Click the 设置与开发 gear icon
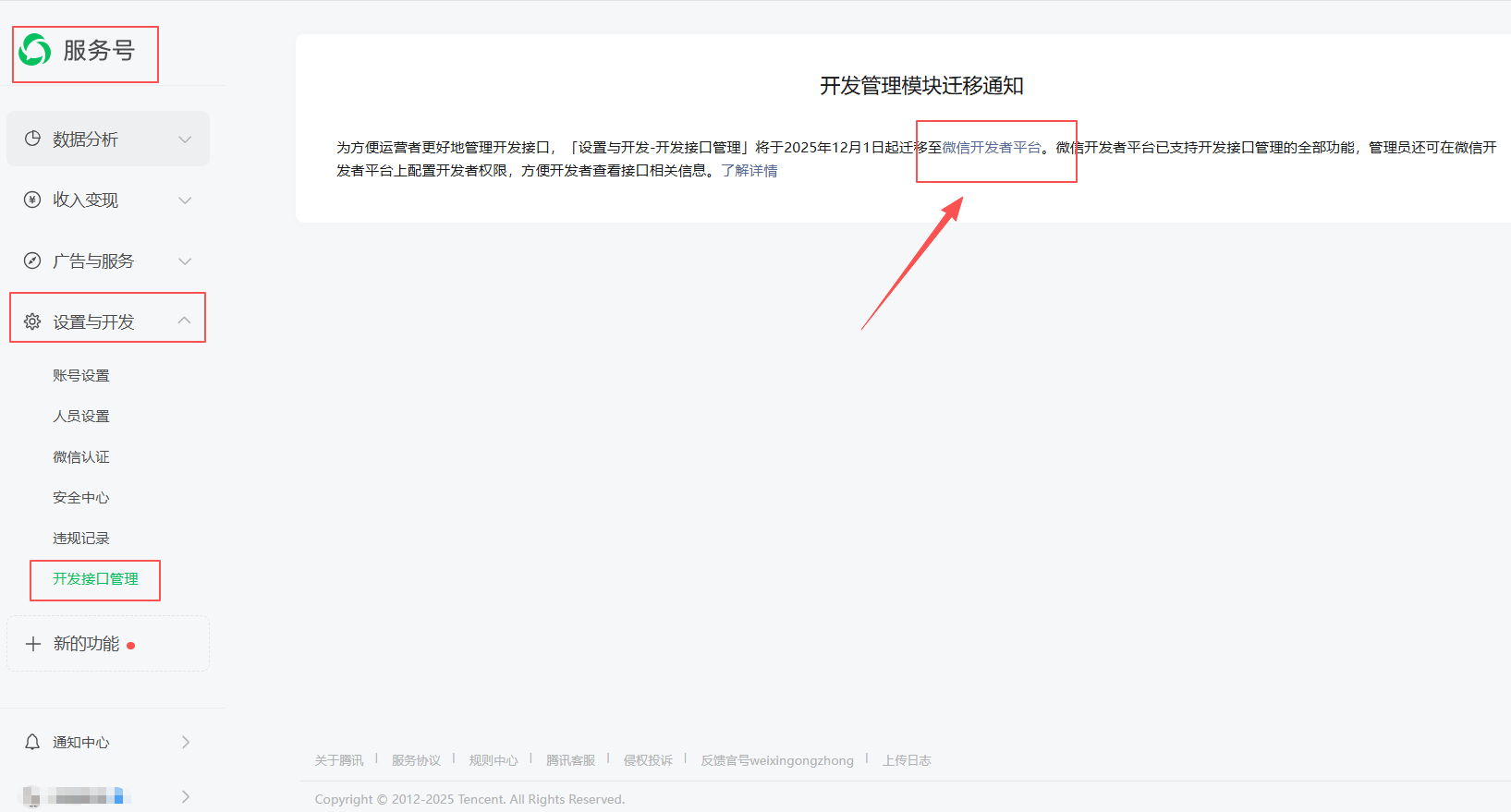The width and height of the screenshot is (1511, 812). click(32, 321)
